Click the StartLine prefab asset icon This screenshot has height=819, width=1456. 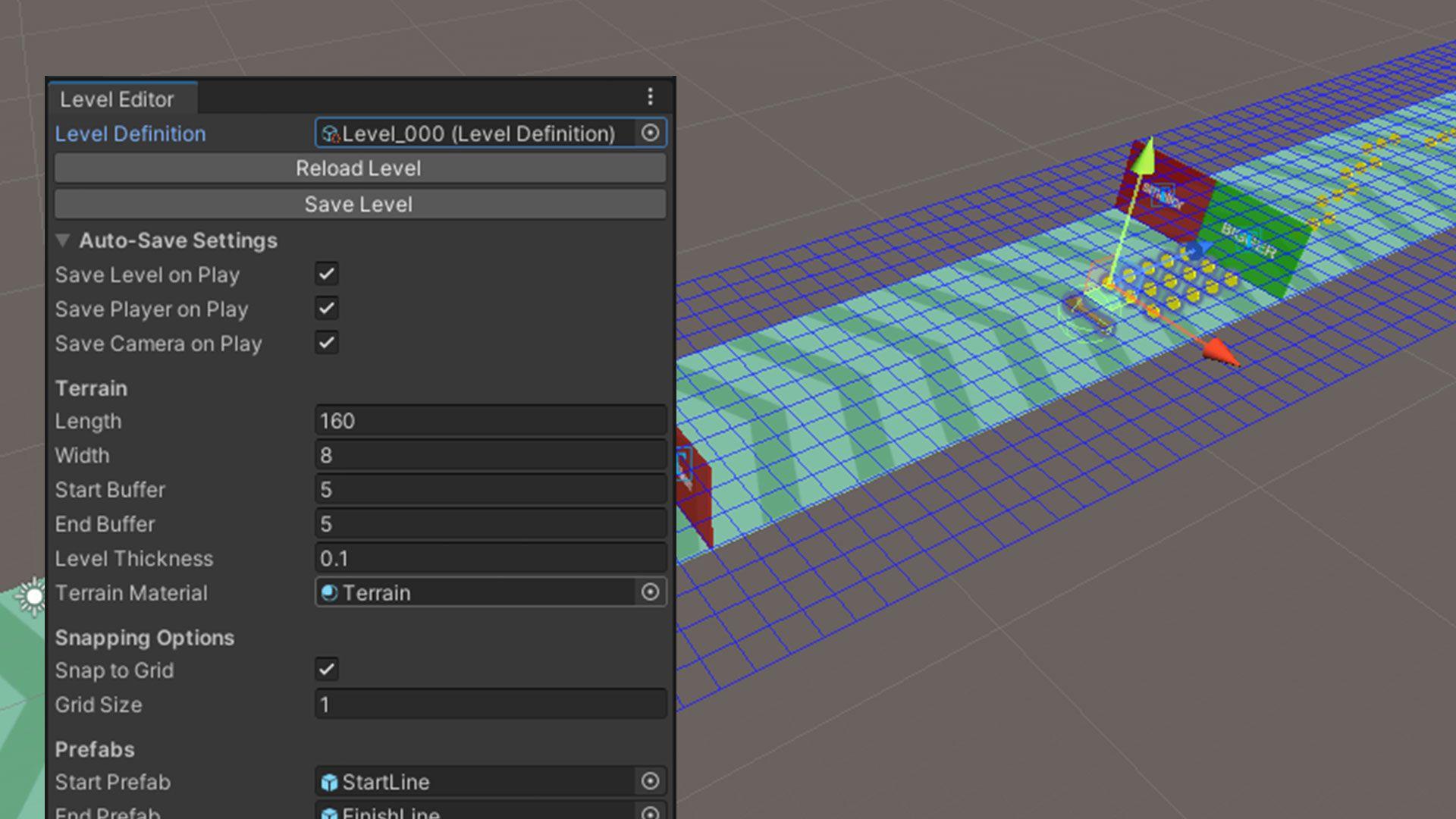pos(330,782)
